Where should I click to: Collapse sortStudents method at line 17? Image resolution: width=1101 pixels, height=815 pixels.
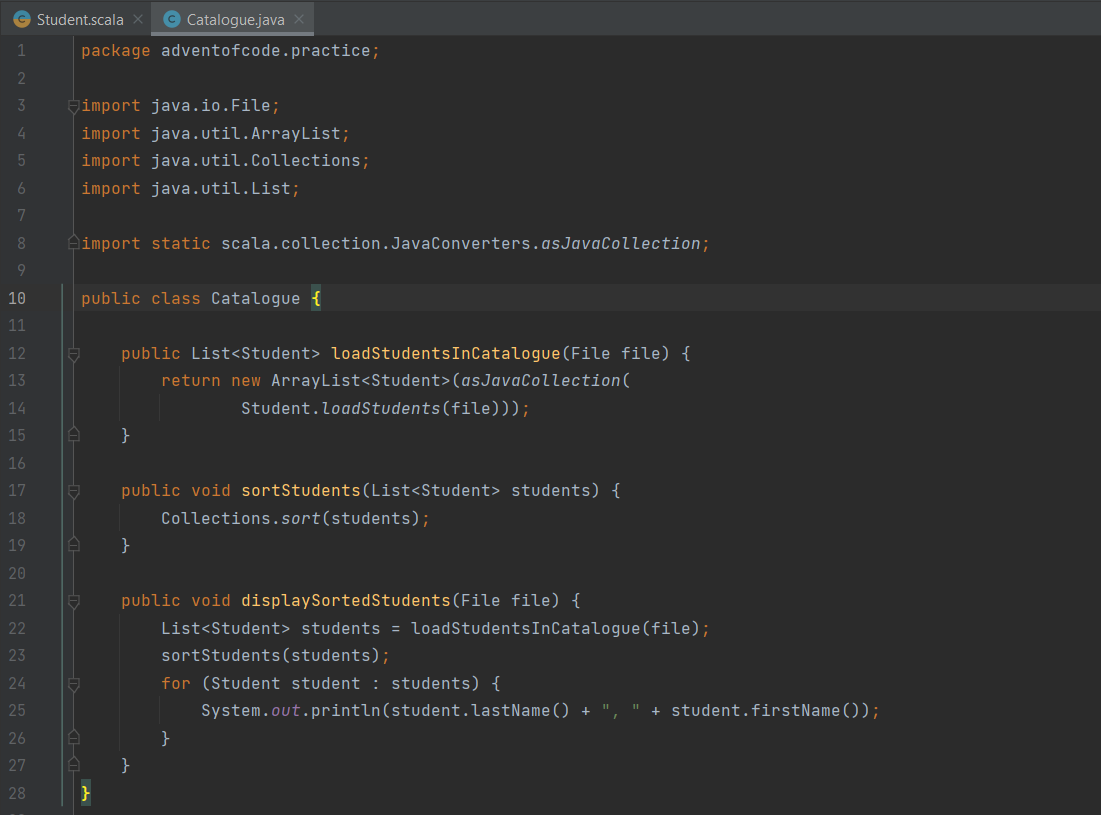pos(74,491)
